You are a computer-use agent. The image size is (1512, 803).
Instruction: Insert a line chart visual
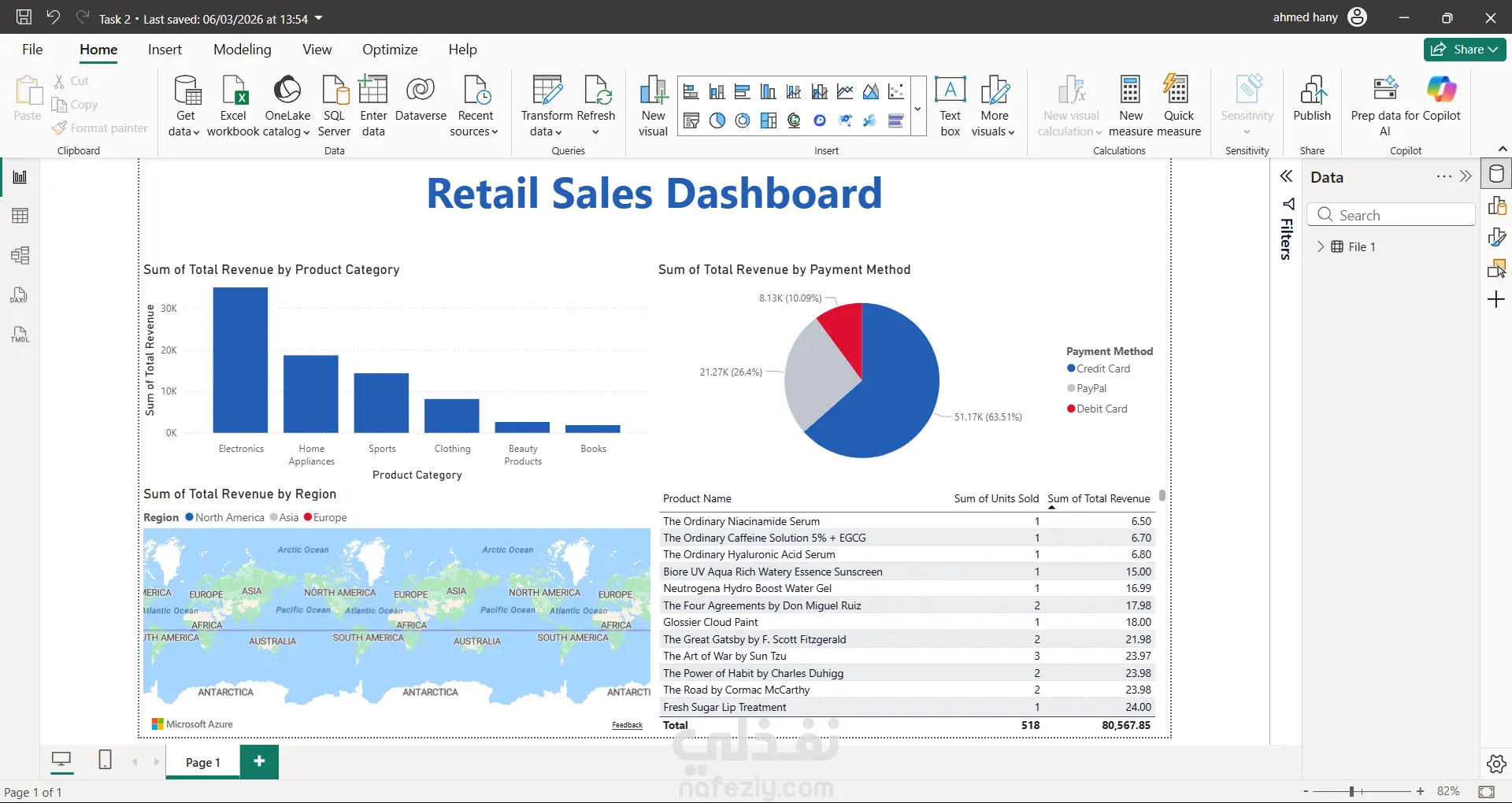pos(845,92)
